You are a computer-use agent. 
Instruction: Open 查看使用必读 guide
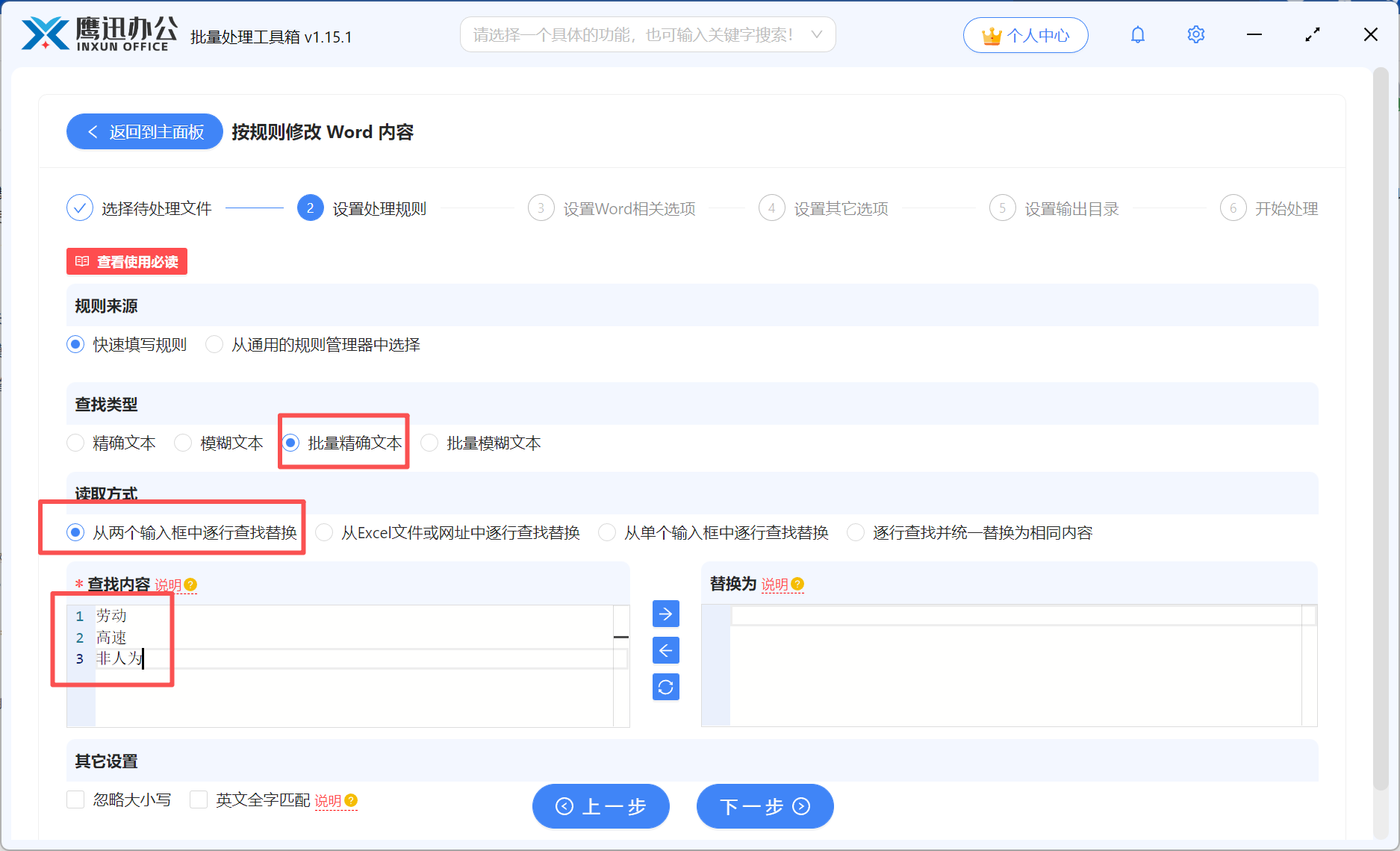[x=127, y=261]
